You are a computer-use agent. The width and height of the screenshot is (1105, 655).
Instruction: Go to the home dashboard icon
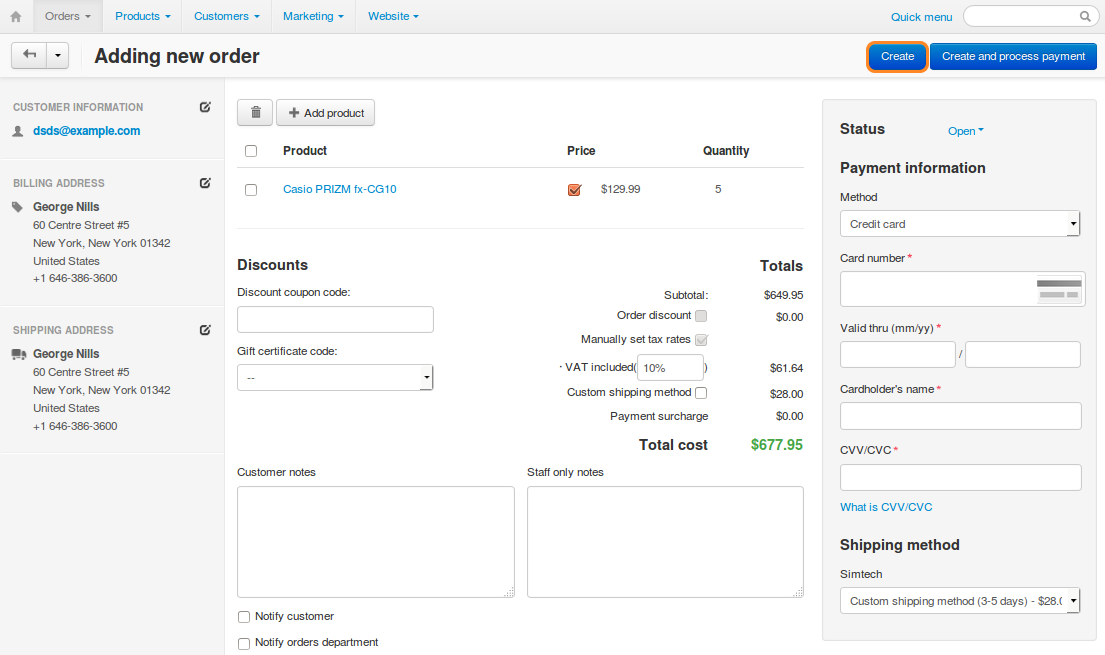pos(16,16)
